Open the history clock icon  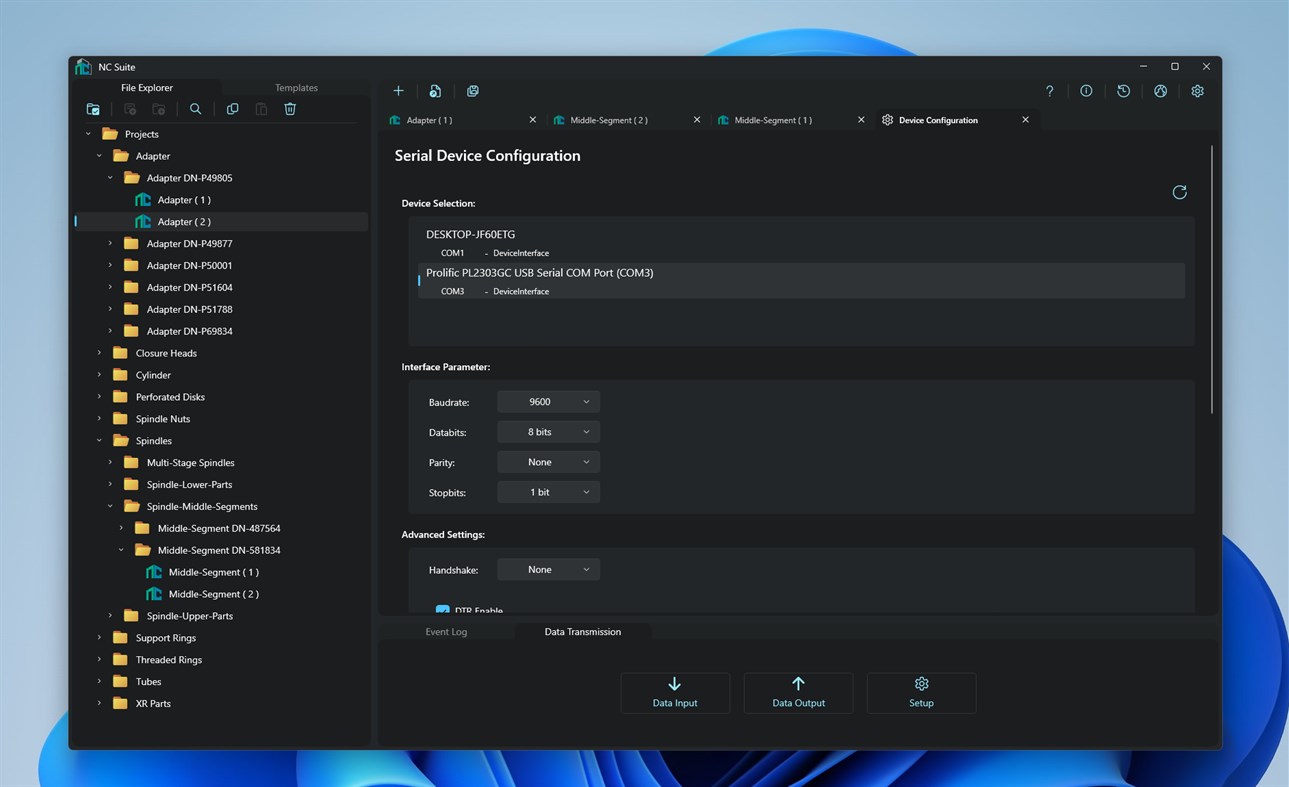(x=1124, y=91)
